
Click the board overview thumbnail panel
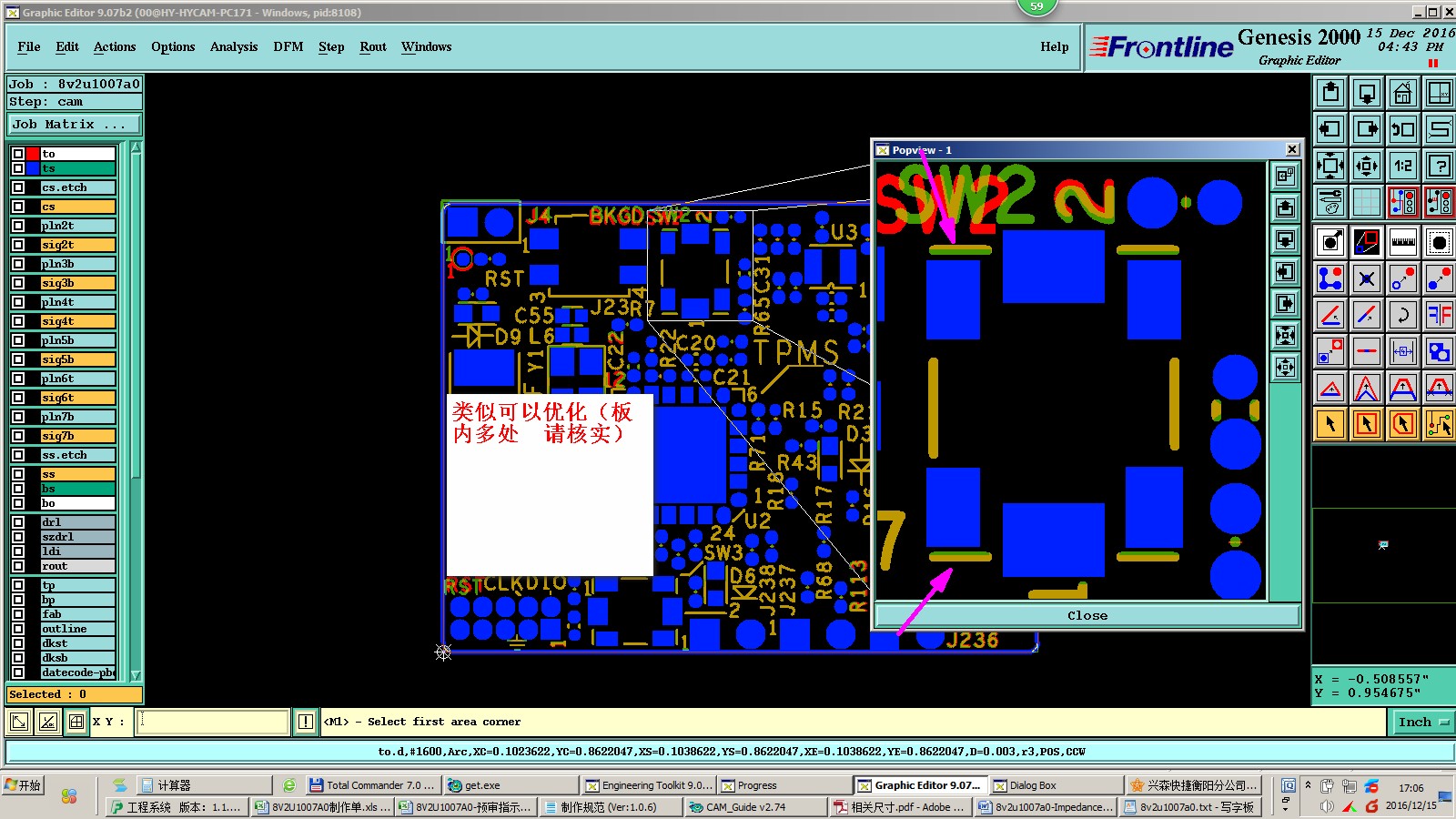[x=1383, y=555]
